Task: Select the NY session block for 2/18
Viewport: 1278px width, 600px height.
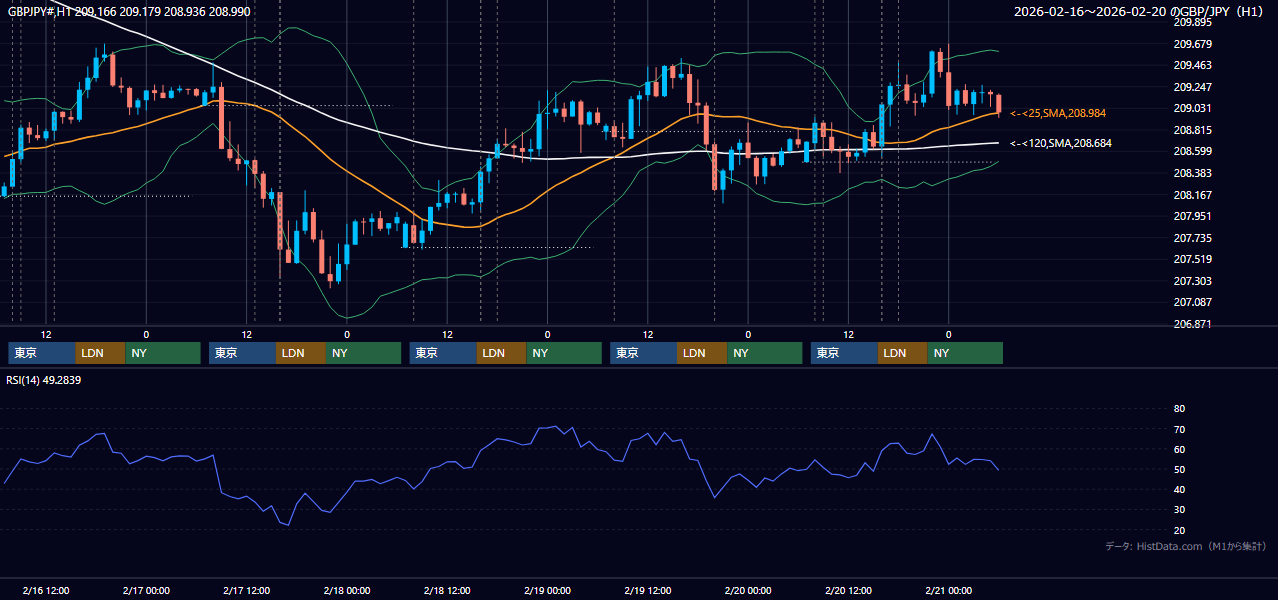Action: [564, 353]
